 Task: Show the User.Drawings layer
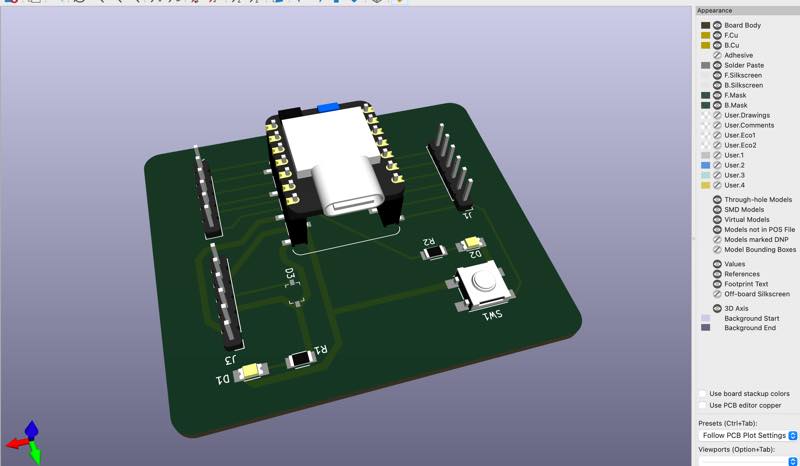pos(717,115)
